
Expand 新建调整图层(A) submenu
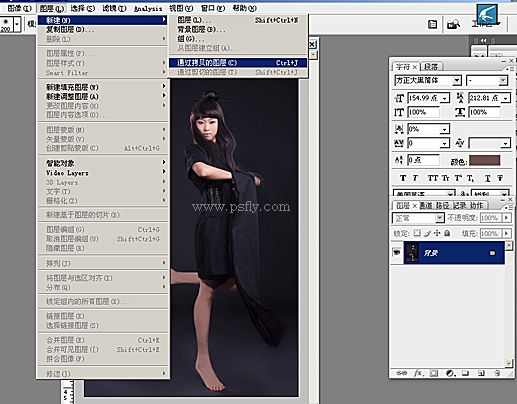[x=103, y=97]
